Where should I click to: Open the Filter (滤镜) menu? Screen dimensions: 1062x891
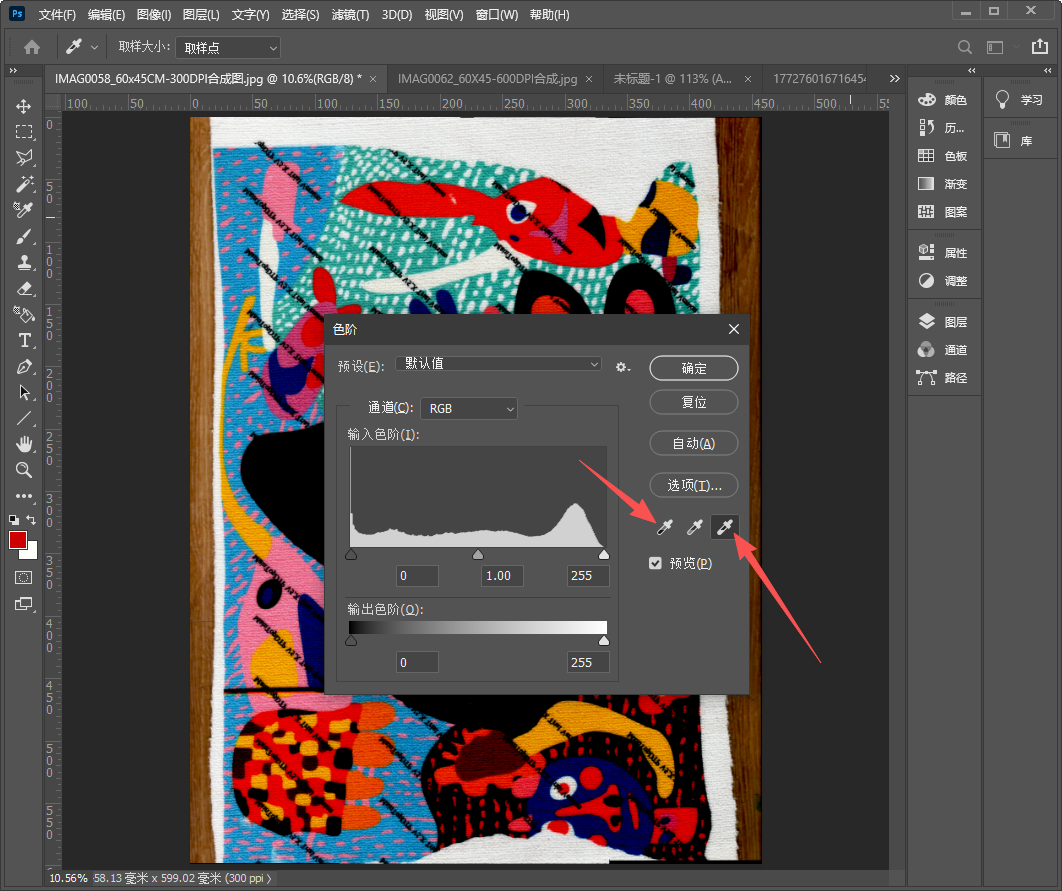pyautogui.click(x=349, y=15)
